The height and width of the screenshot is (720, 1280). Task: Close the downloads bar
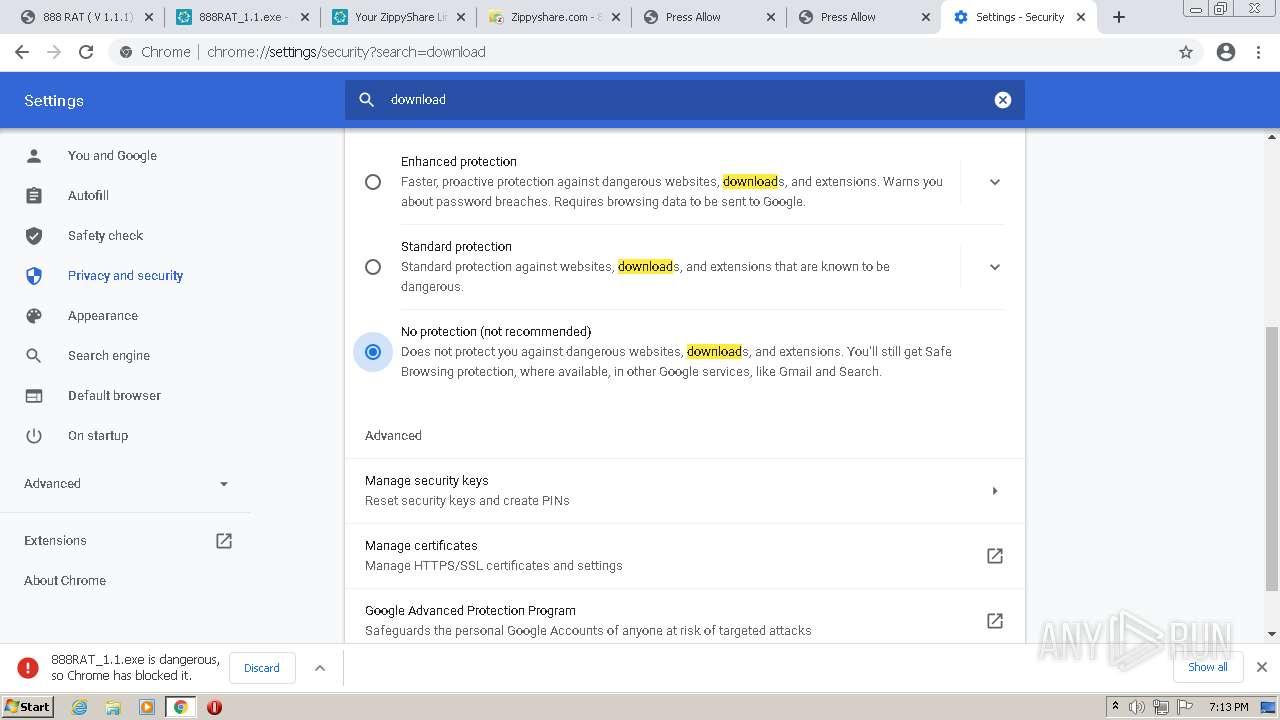pos(1262,667)
